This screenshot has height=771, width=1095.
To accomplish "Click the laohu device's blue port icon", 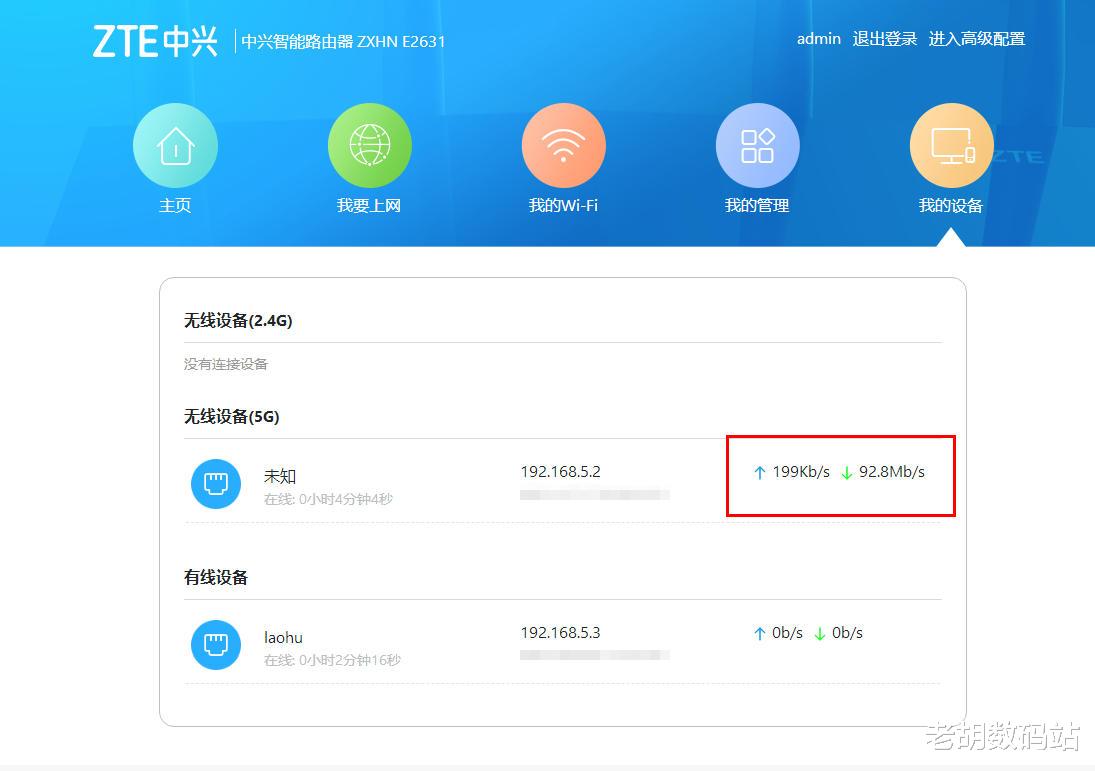I will click(x=216, y=647).
